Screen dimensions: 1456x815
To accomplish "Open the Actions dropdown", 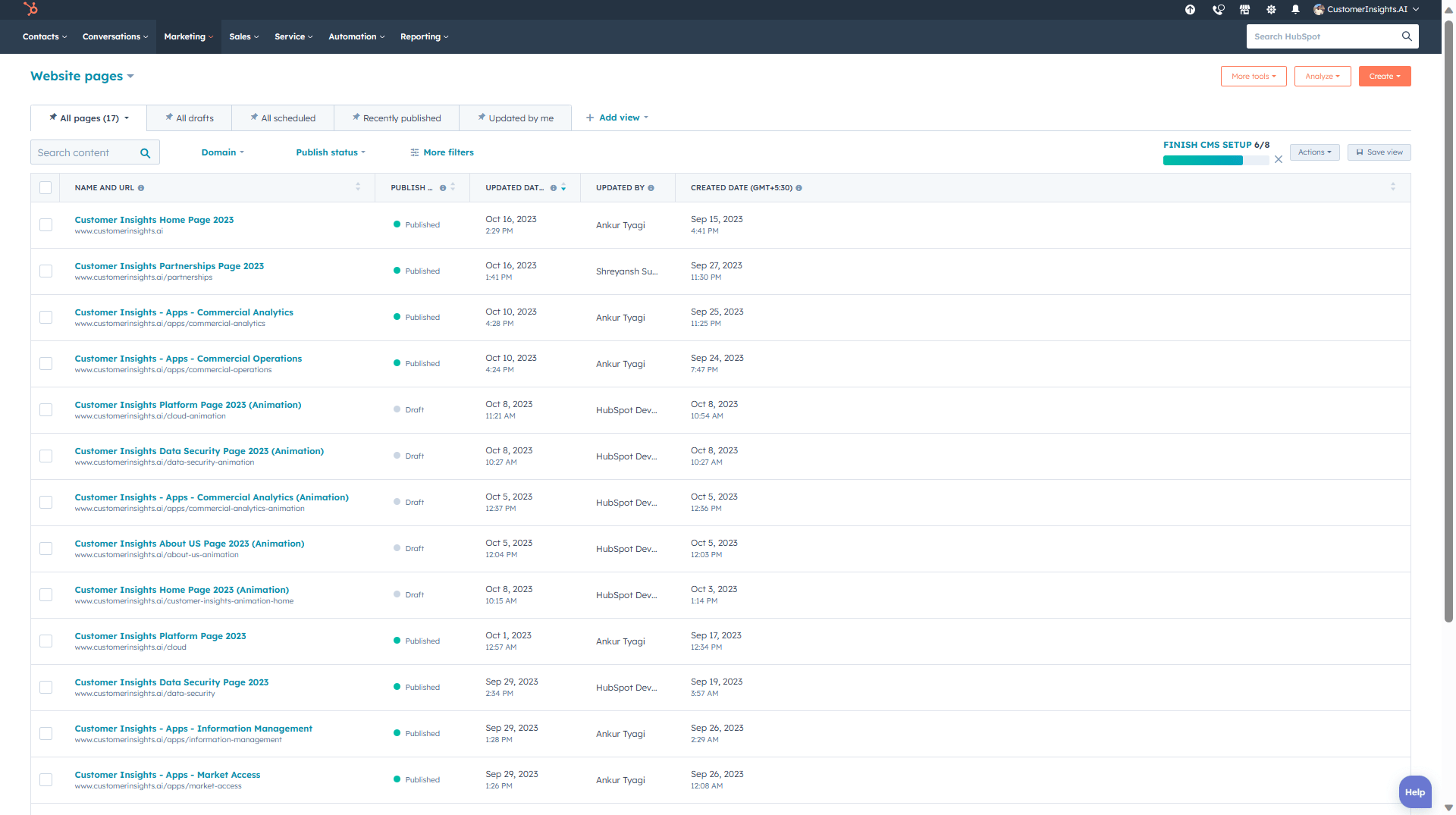I will pyautogui.click(x=1315, y=152).
